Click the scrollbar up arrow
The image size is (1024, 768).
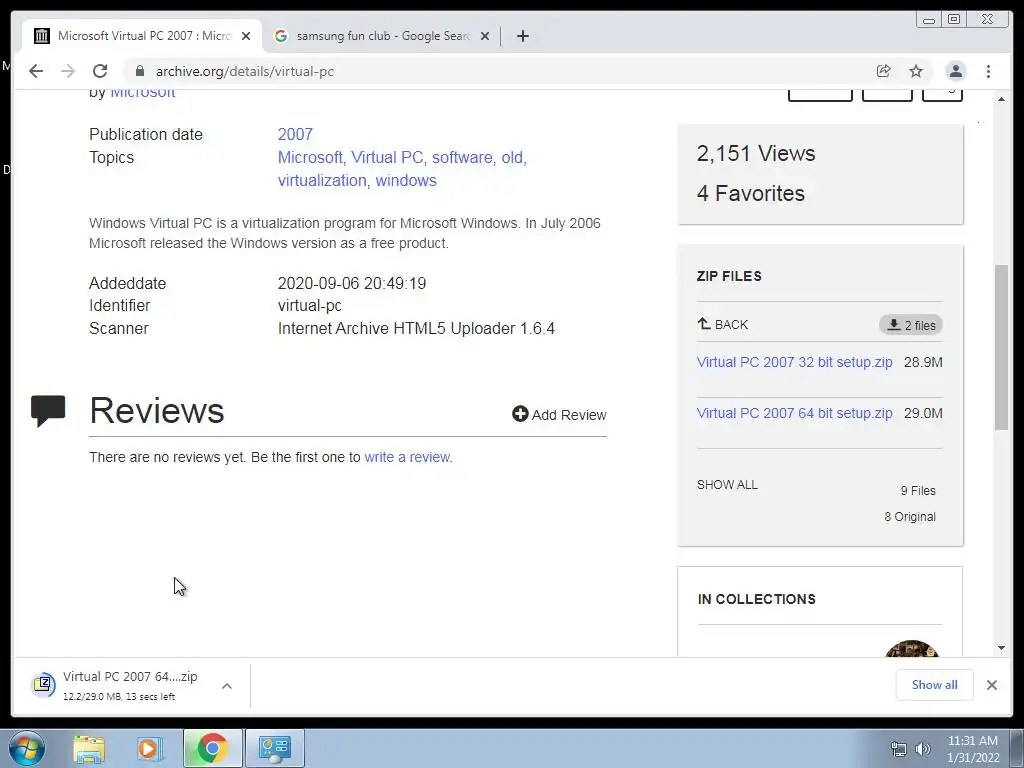pos(1001,99)
